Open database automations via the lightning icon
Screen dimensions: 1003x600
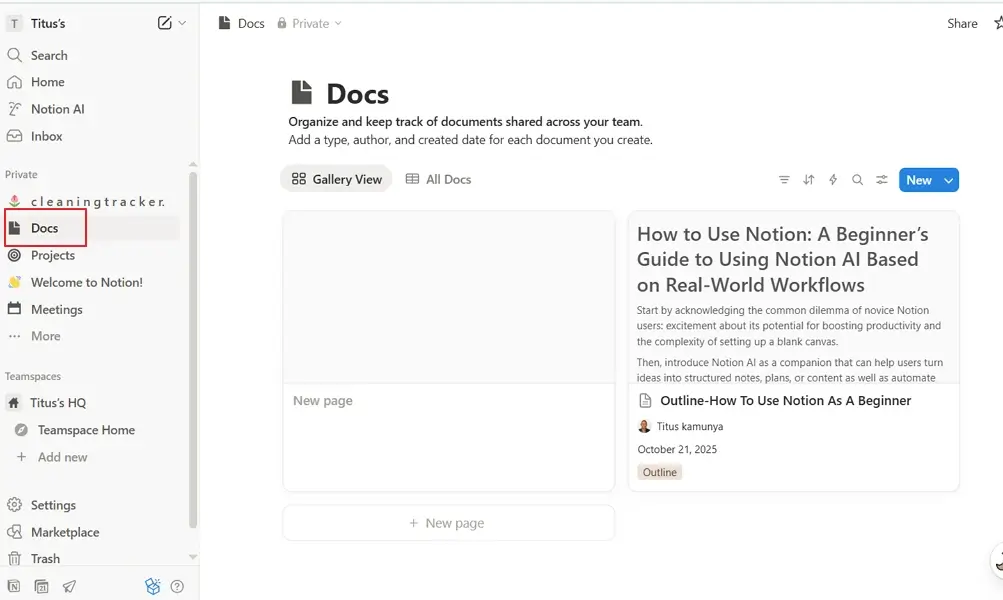point(833,180)
